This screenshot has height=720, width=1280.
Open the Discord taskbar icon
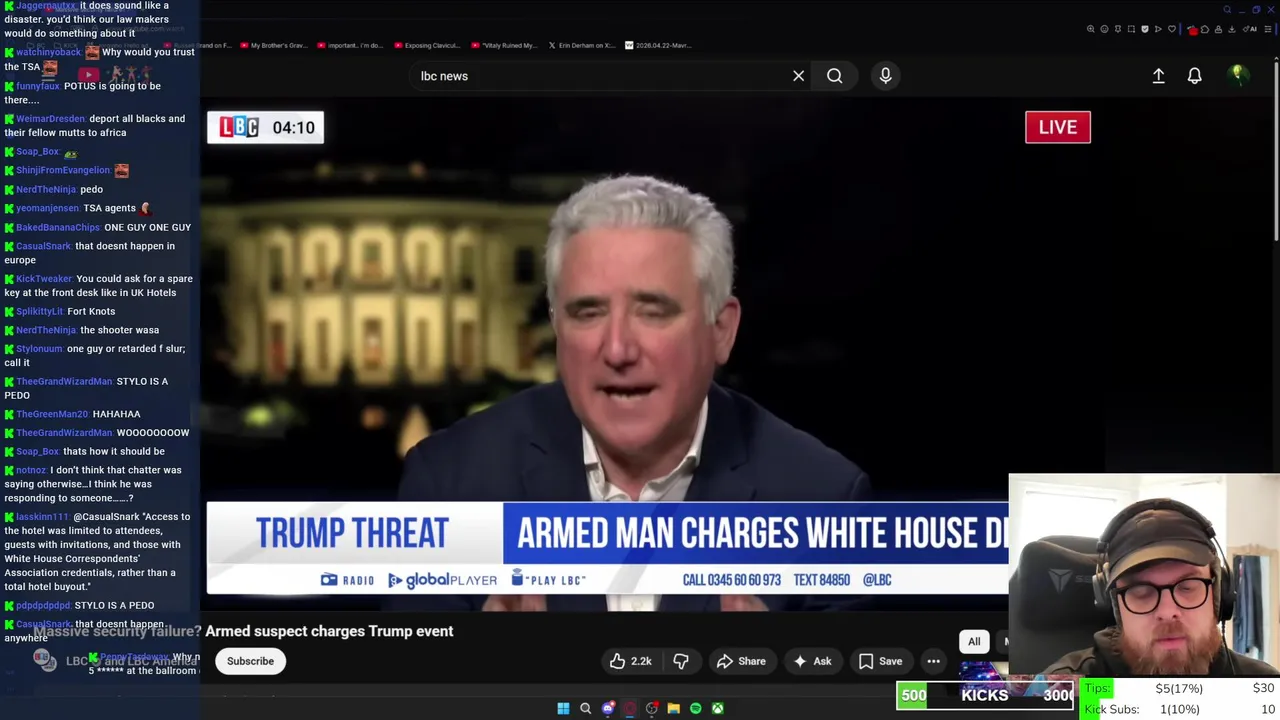607,708
